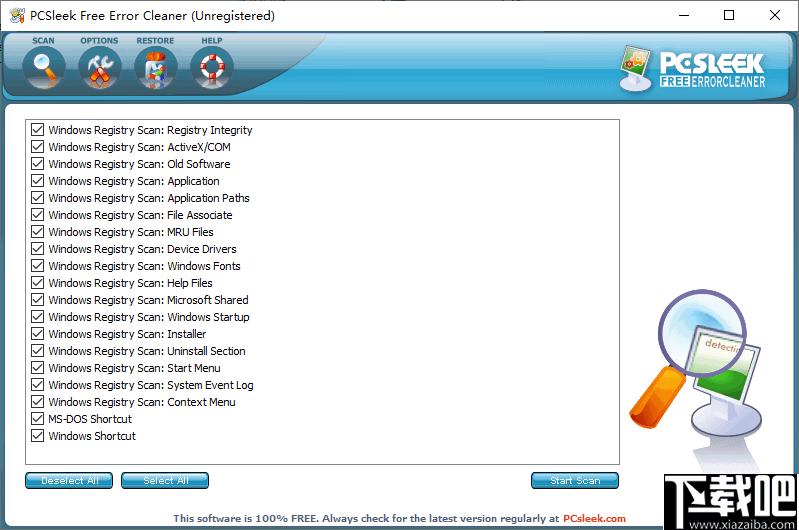Screen dimensions: 799x530
Task: Click the PCSleek app icon in title bar
Action: [17, 15]
